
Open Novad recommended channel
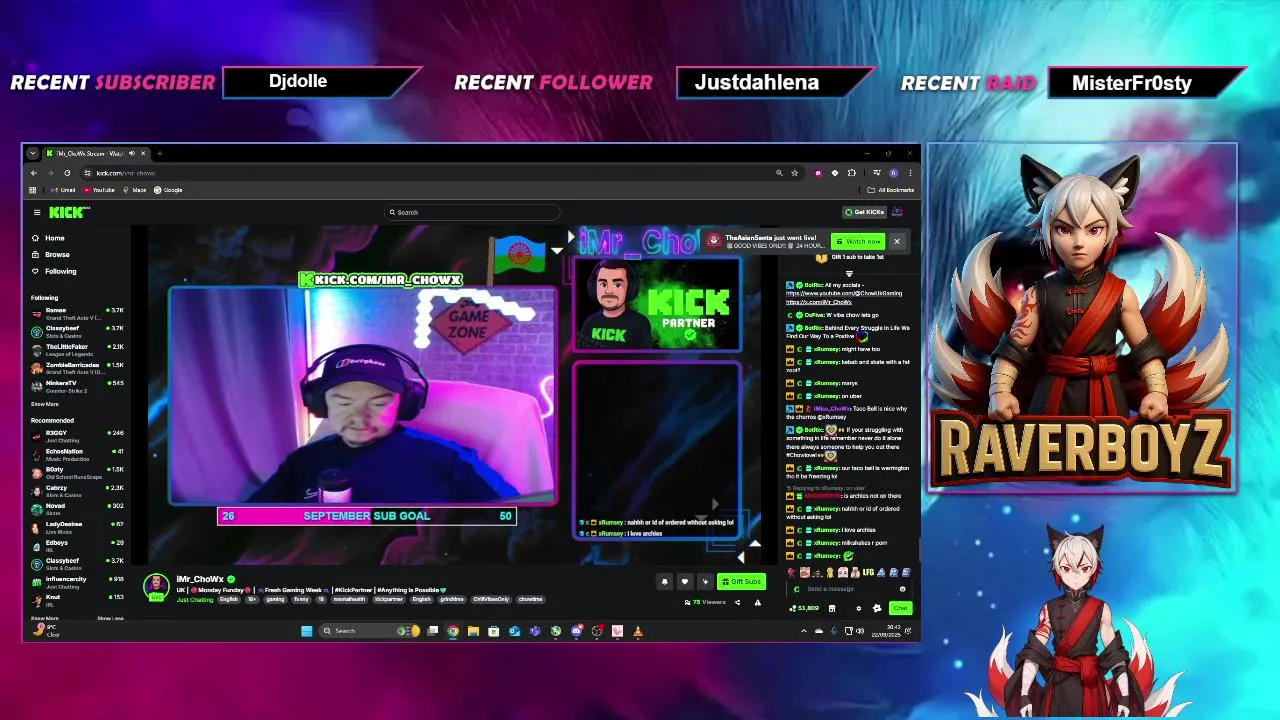click(77, 508)
